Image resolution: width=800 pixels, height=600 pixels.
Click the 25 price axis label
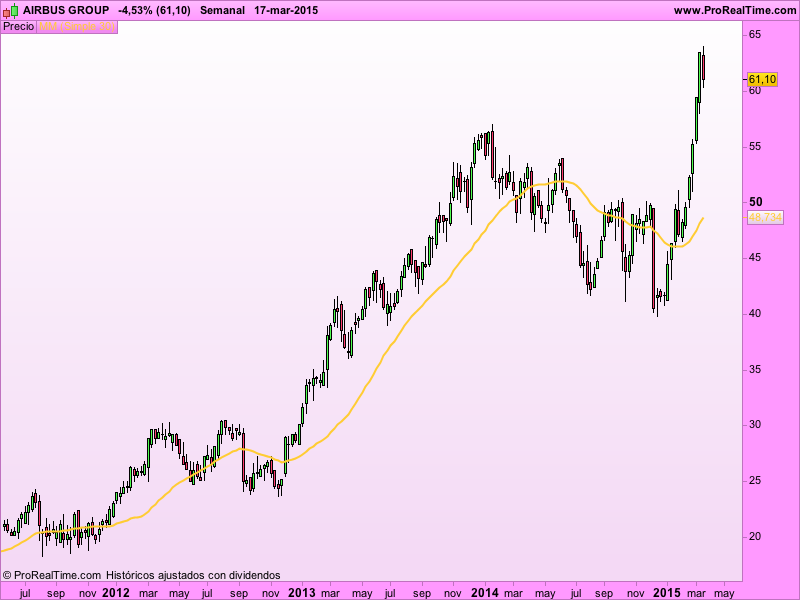pos(755,481)
